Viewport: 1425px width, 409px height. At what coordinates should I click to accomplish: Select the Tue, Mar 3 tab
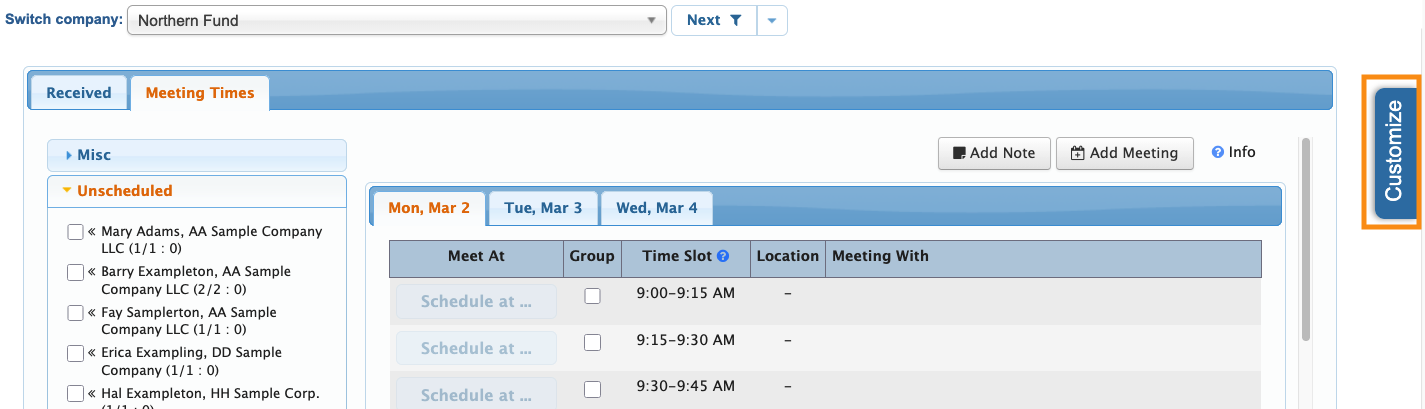coord(543,208)
